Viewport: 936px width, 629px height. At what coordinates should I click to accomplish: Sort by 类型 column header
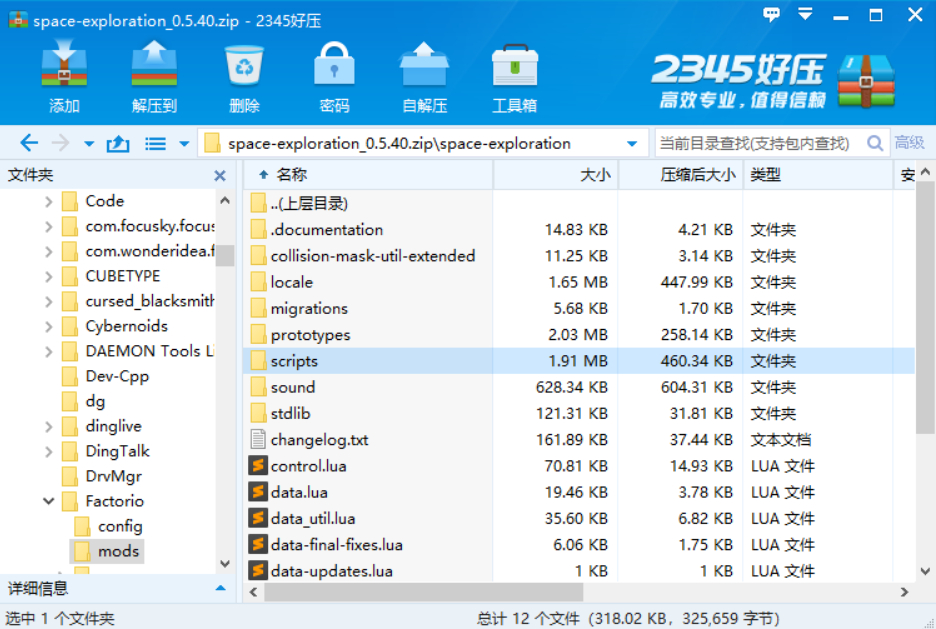tap(818, 175)
